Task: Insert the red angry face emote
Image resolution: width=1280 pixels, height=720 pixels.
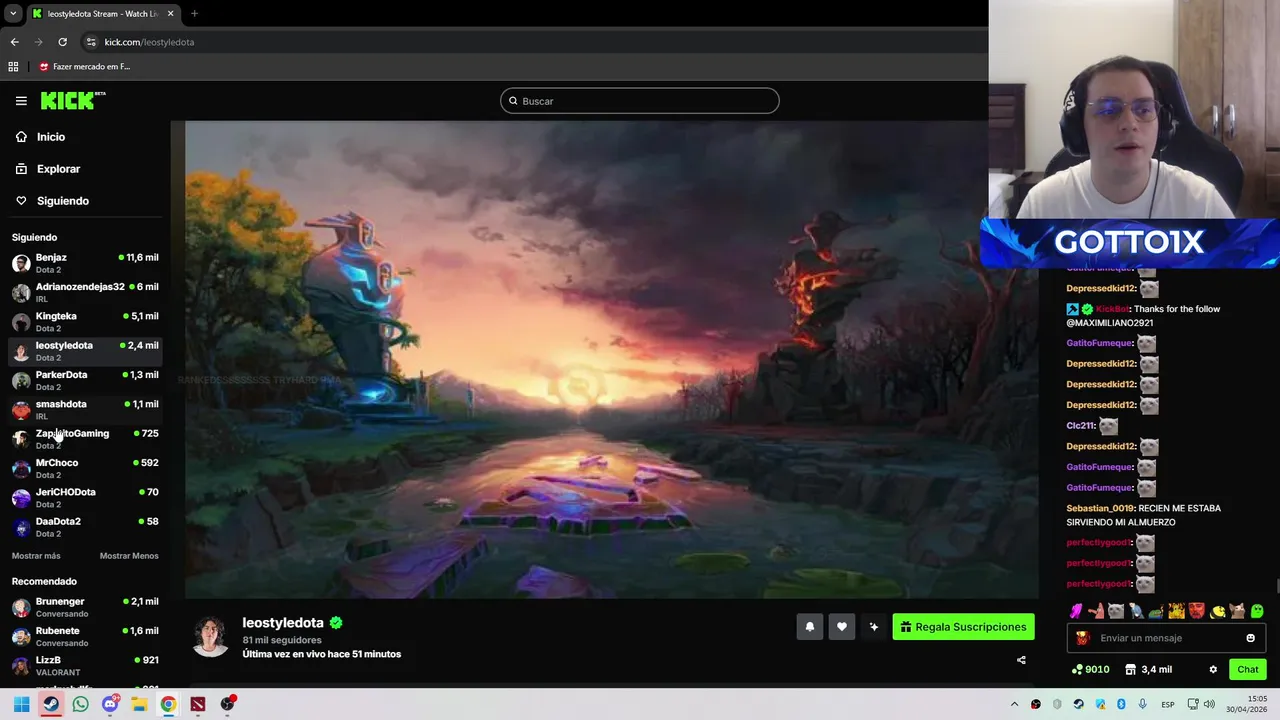Action: click(x=1197, y=611)
